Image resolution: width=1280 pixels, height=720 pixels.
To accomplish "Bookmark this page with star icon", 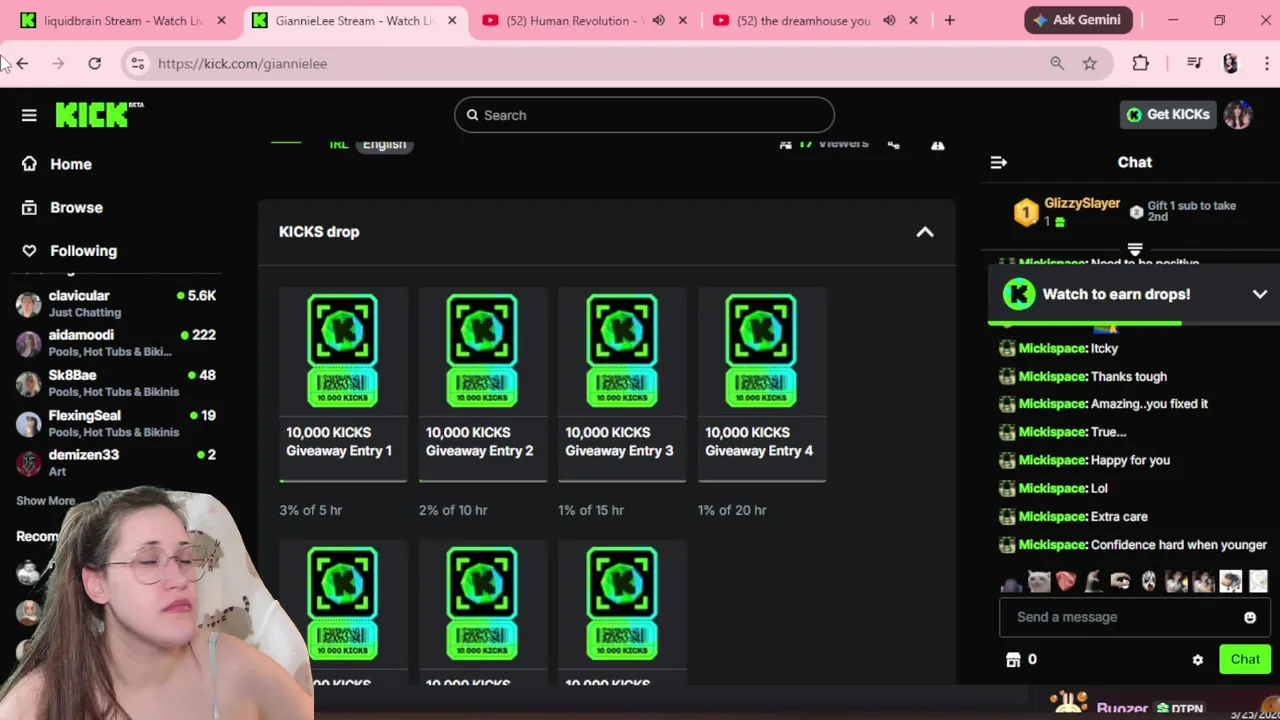I will pyautogui.click(x=1090, y=63).
